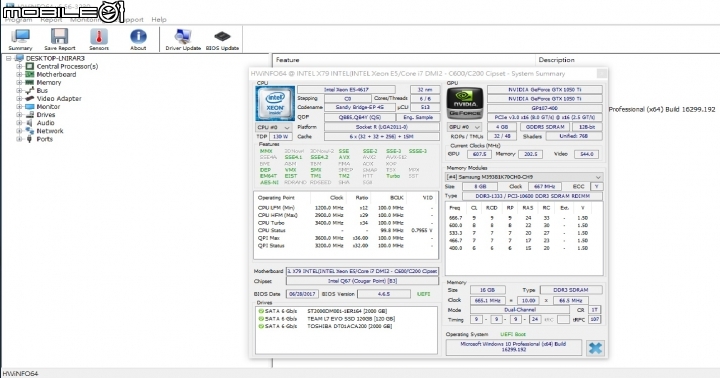Screen dimensions: 720x378
Task: Click the QPI Max operating point row
Action: coord(345,238)
